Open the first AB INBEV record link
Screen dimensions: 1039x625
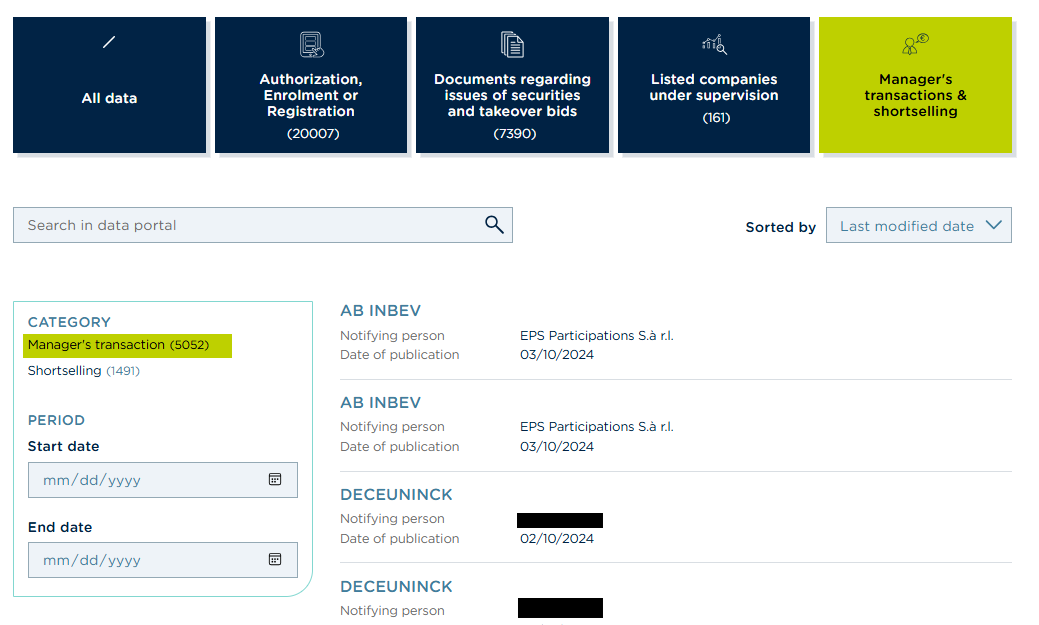coord(380,310)
